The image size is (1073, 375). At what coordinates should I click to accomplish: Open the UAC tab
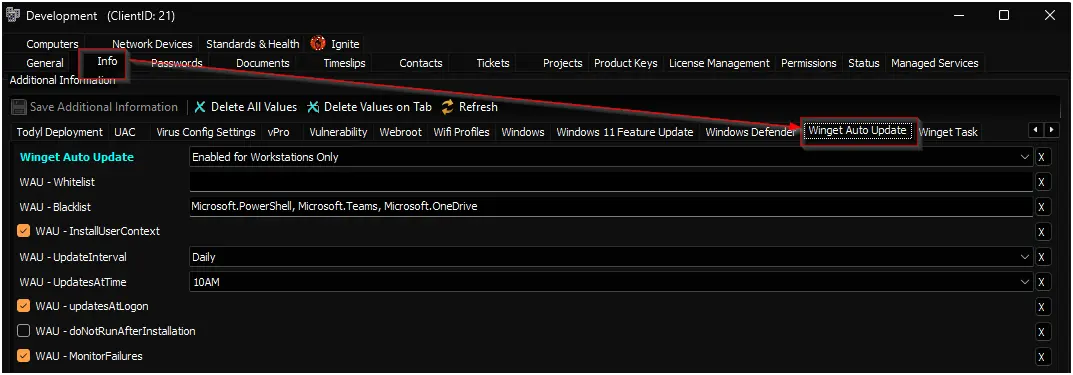[125, 132]
